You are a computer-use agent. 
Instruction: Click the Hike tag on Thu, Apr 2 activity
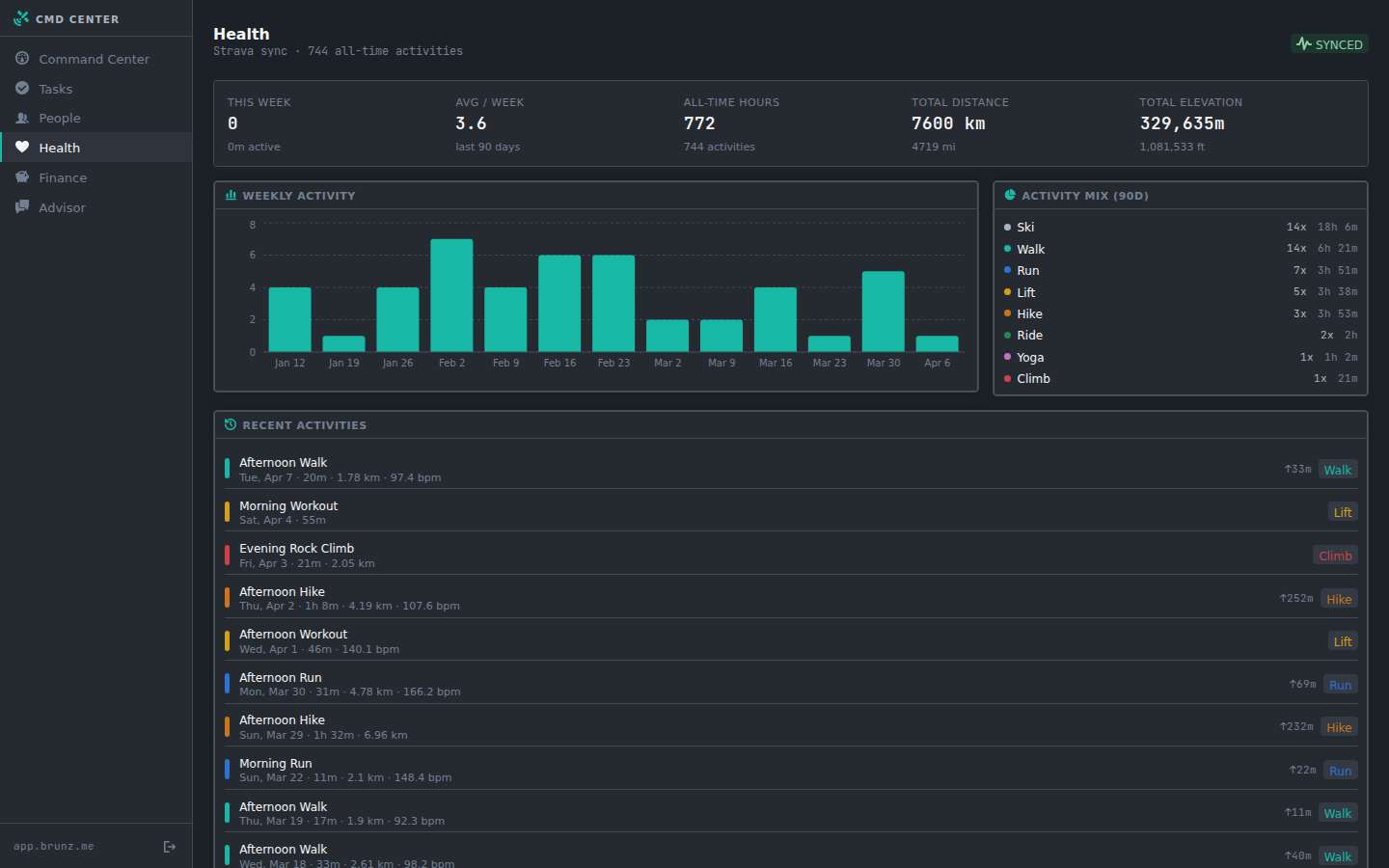[1339, 599]
